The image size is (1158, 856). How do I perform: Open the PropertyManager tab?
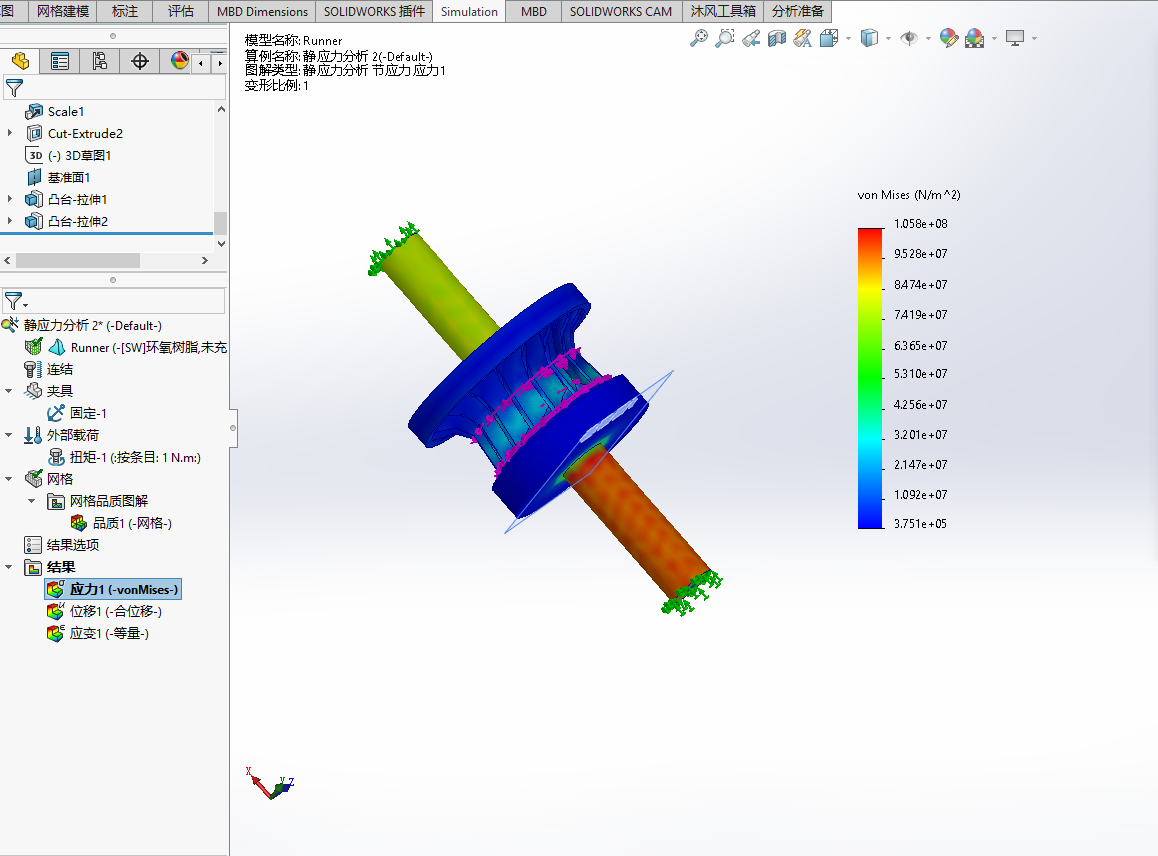click(x=60, y=61)
